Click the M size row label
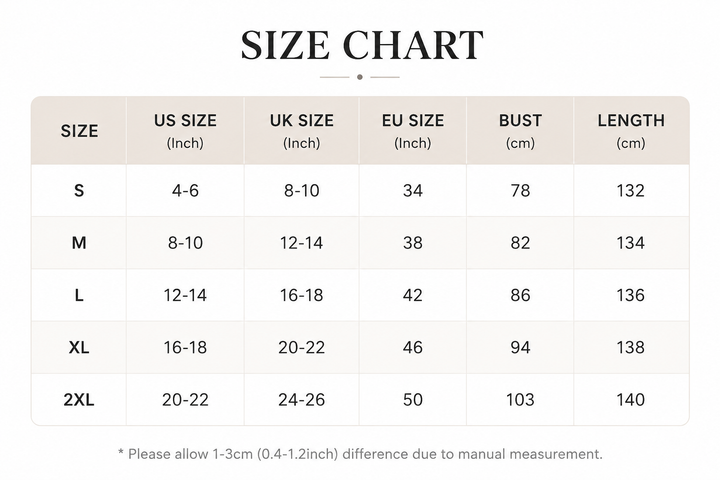Viewport: 720px width, 480px height. (79, 243)
